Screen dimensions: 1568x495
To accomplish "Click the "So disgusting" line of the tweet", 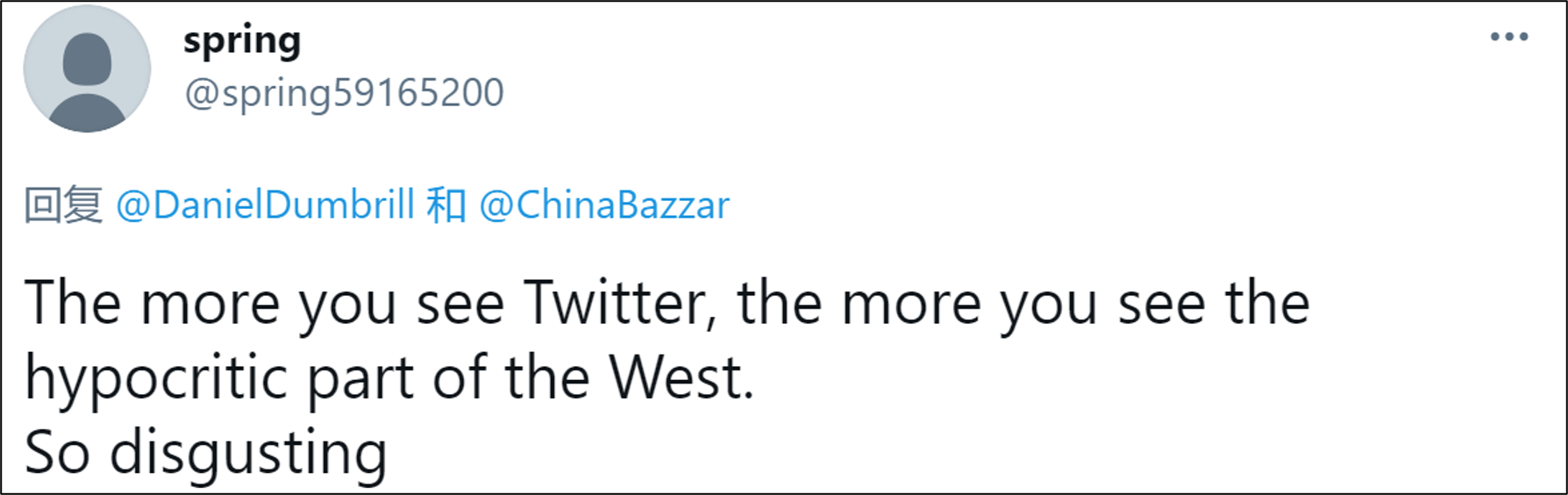I will coord(206,453).
